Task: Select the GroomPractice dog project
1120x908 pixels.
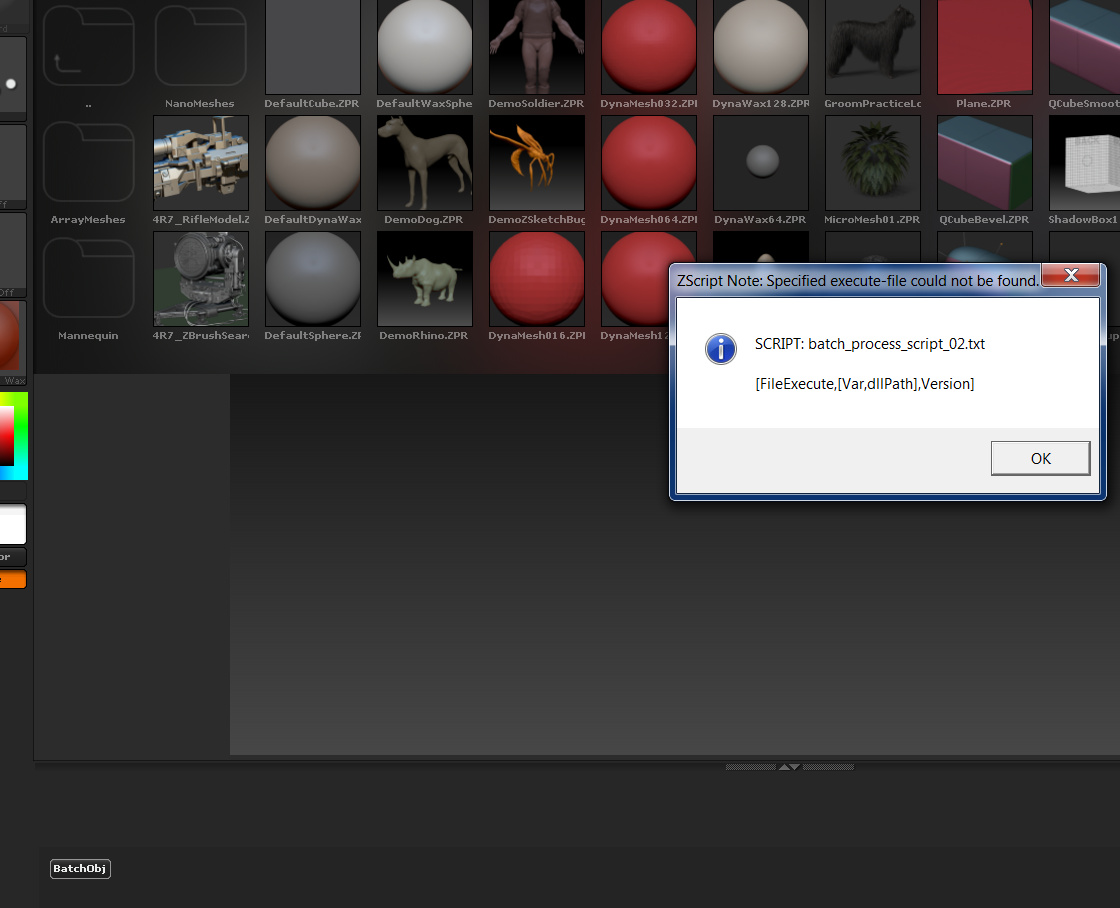Action: tap(873, 47)
